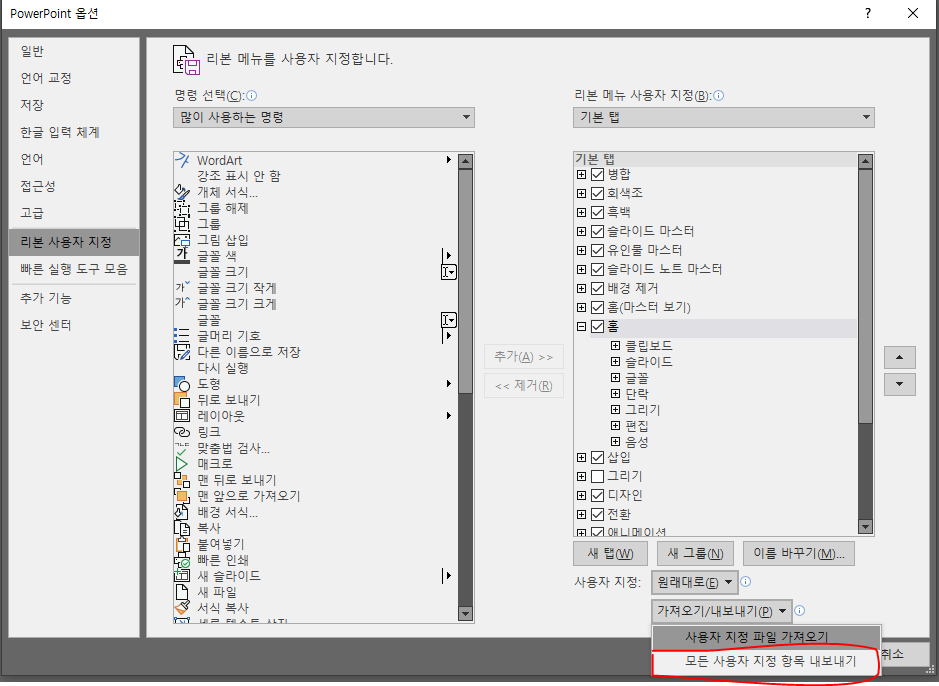Viewport: 939px width, 686px height.
Task: Toggle the 배경 제거 checkbox
Action: [597, 288]
